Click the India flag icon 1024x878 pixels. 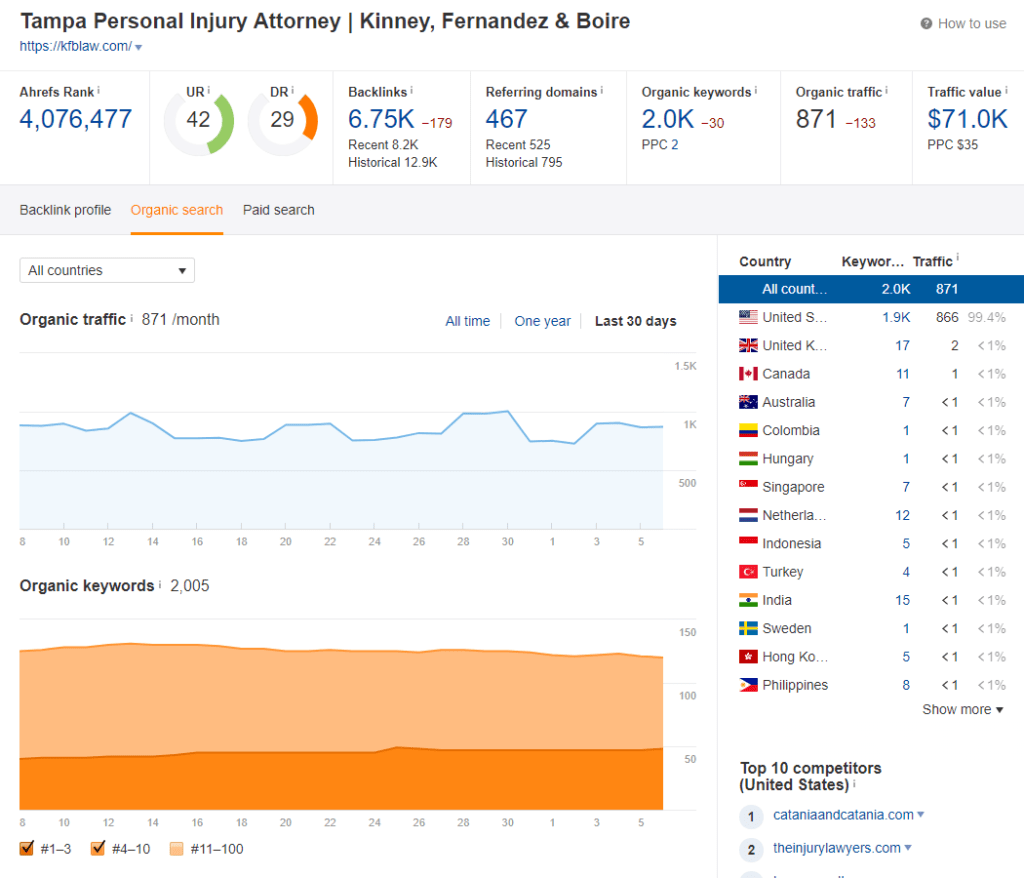click(748, 600)
